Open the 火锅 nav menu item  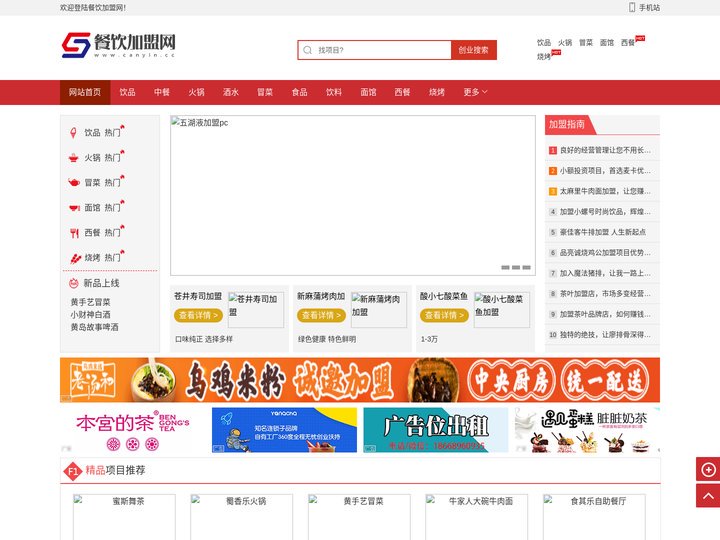(x=196, y=92)
